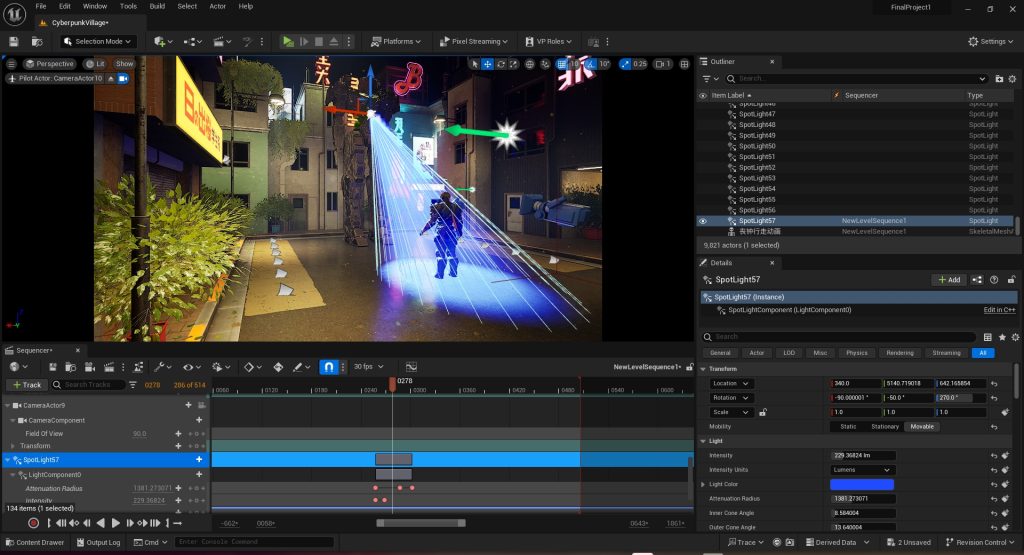Click the Play in editor button

(x=288, y=41)
